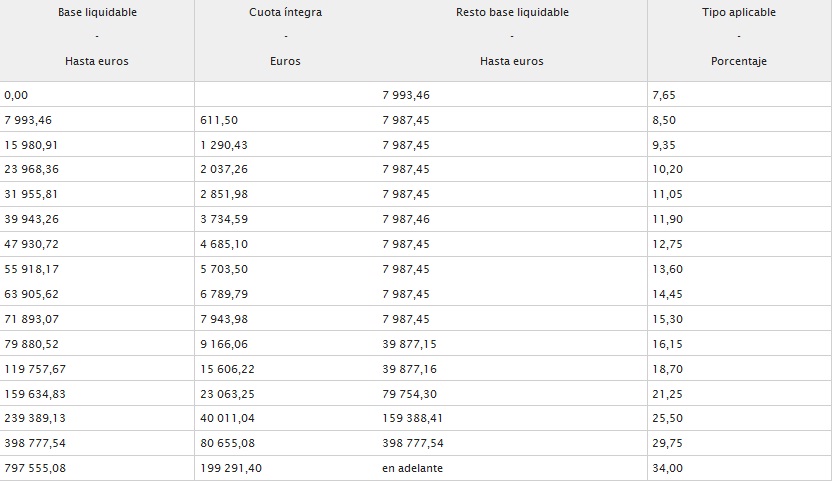Select the 47 930,72 base cell
The height and width of the screenshot is (481, 832).
tap(97, 244)
